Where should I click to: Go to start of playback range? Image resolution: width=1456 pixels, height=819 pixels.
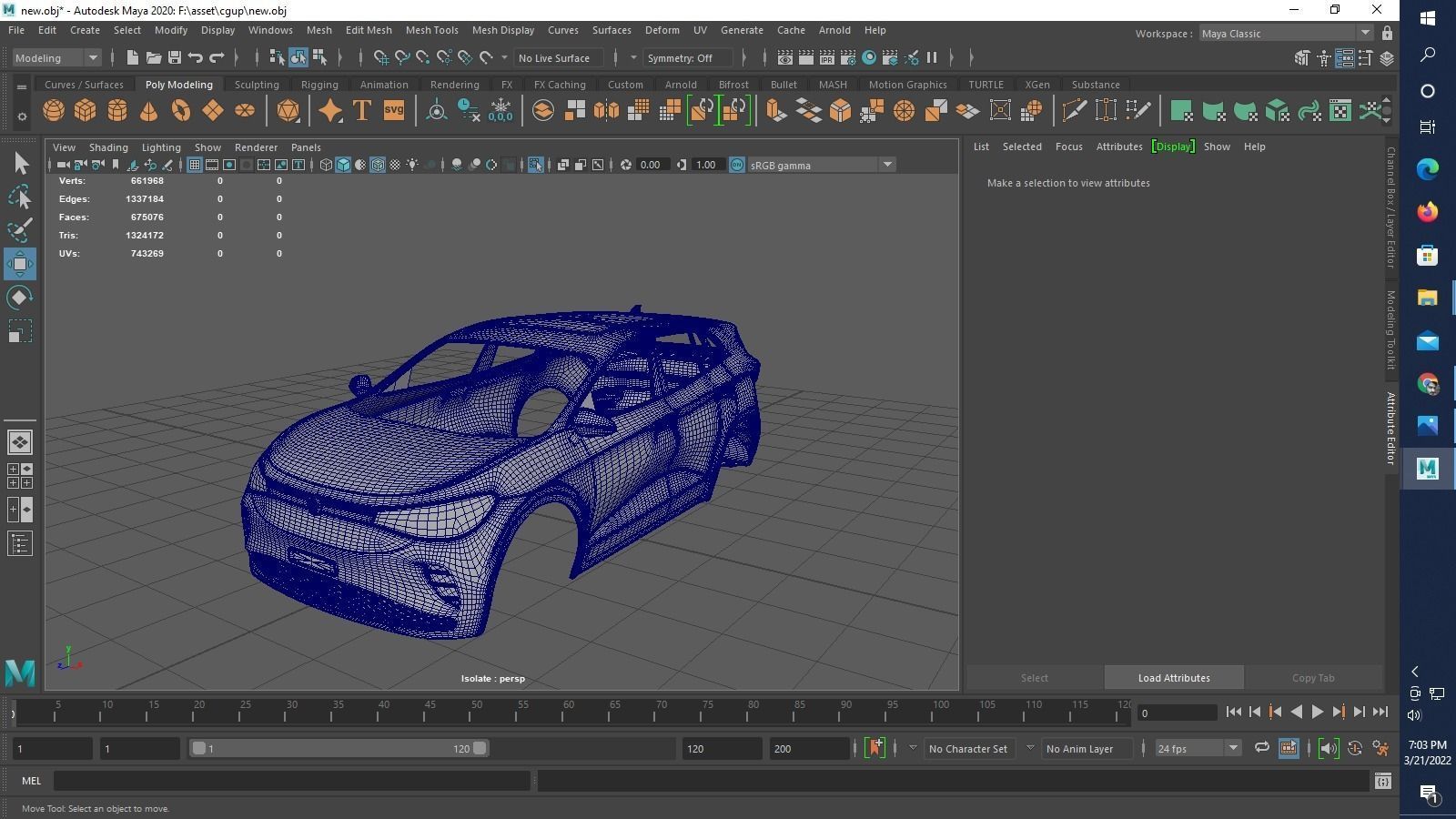tap(1234, 713)
